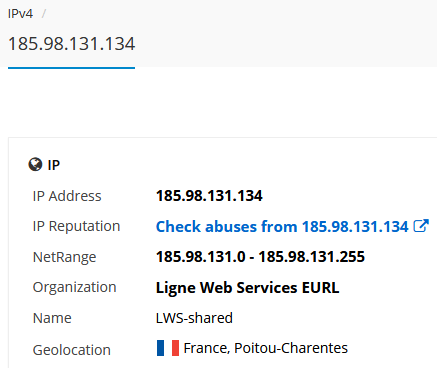Click the Name field label
Screen dimensions: 437x368
point(52,318)
